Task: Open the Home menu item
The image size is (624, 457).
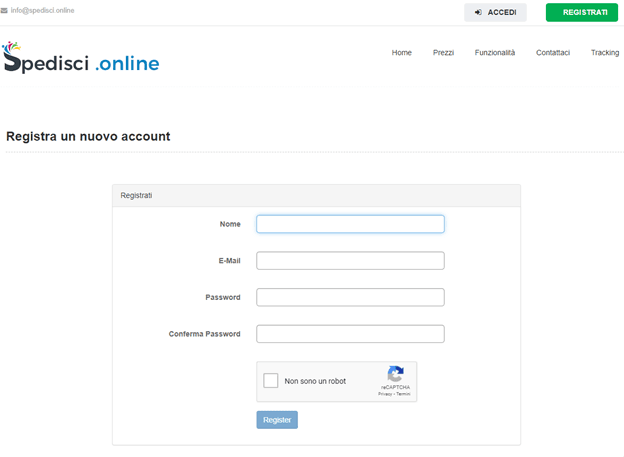Action: click(x=401, y=53)
